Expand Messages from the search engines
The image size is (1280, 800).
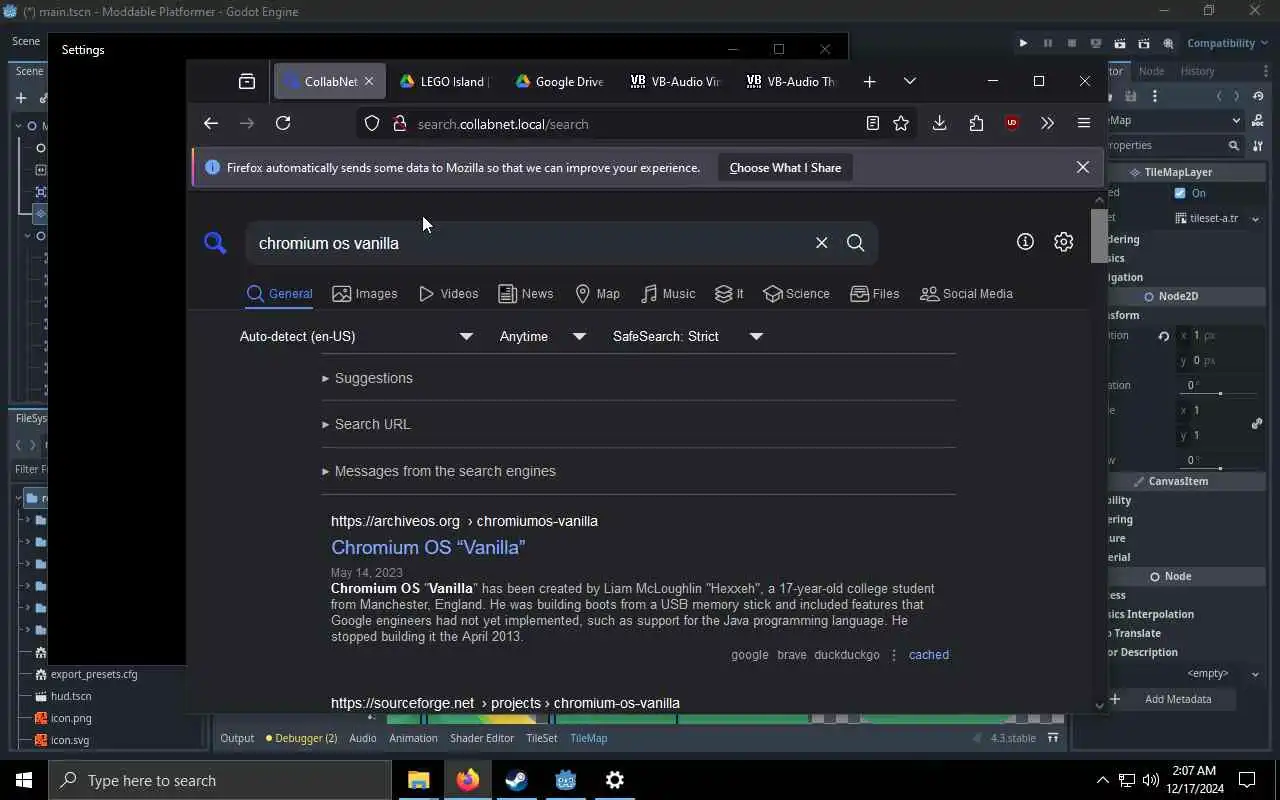pos(438,471)
